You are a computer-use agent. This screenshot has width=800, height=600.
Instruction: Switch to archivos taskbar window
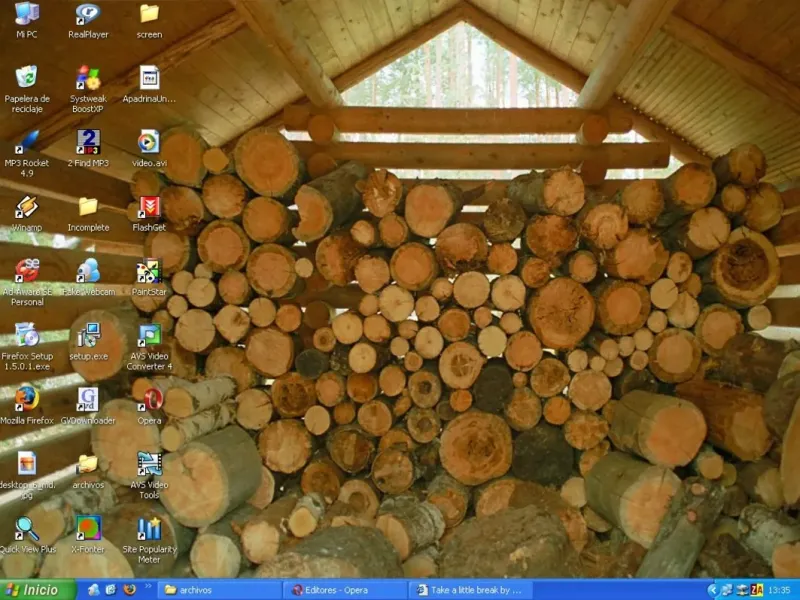(219, 590)
